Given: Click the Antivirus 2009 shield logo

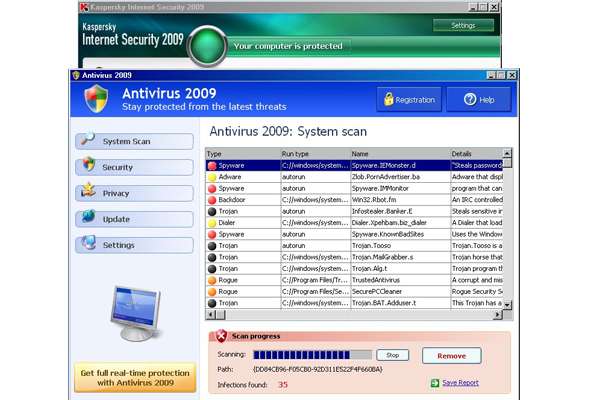Looking at the screenshot, I should [96, 99].
